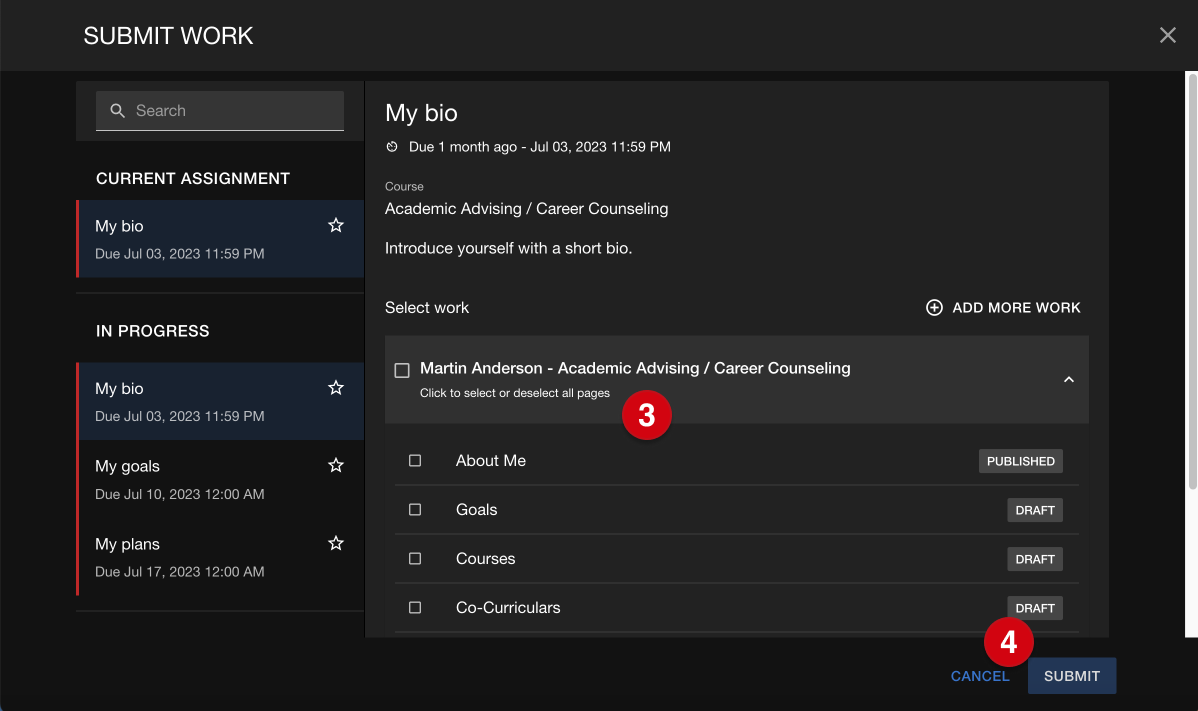
Task: Click the course name under the Course label
Action: click(x=526, y=208)
